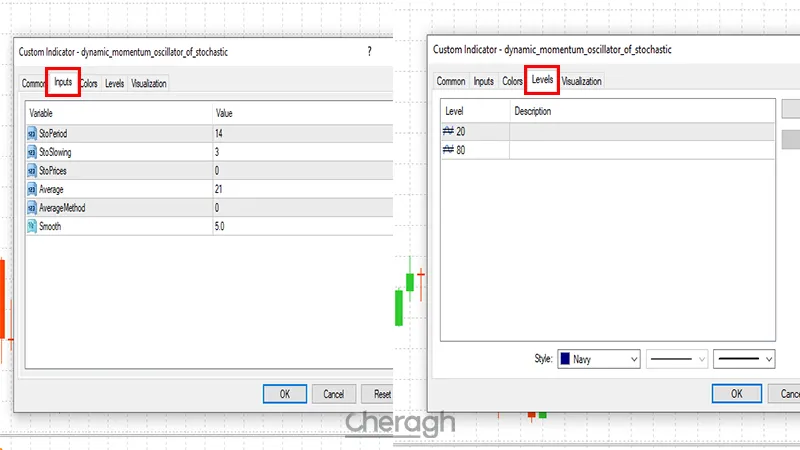Click the StoPrices variable icon

(x=32, y=171)
